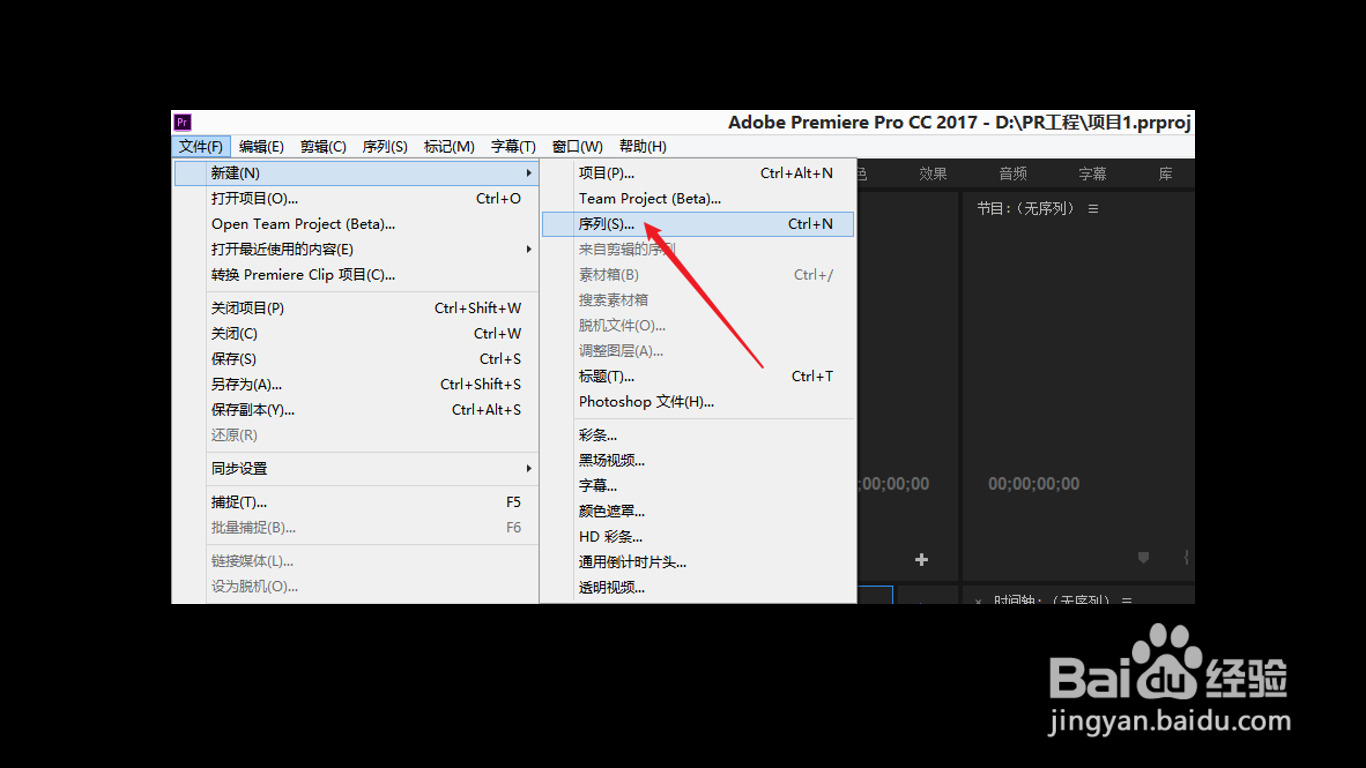
Task: Switch to the 音频 workspace tab
Action: tap(1013, 174)
